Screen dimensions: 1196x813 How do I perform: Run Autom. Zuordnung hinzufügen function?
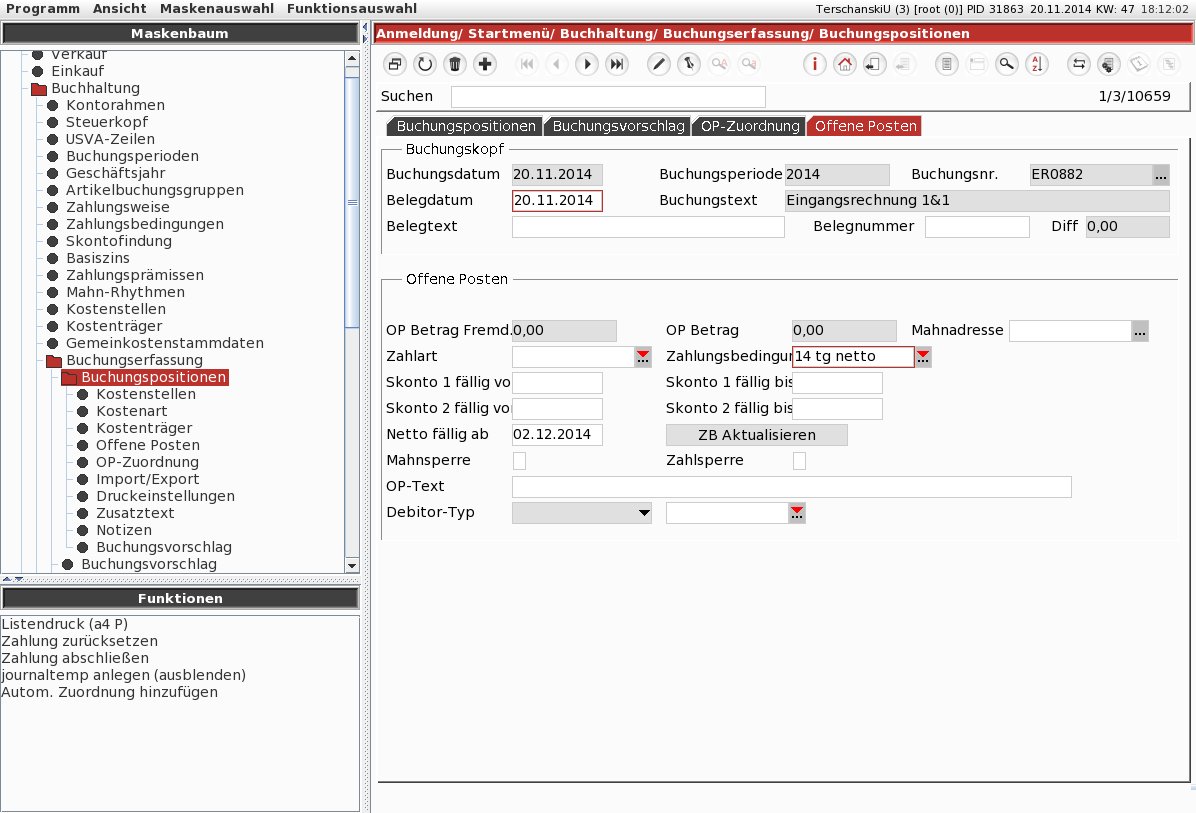tap(109, 692)
